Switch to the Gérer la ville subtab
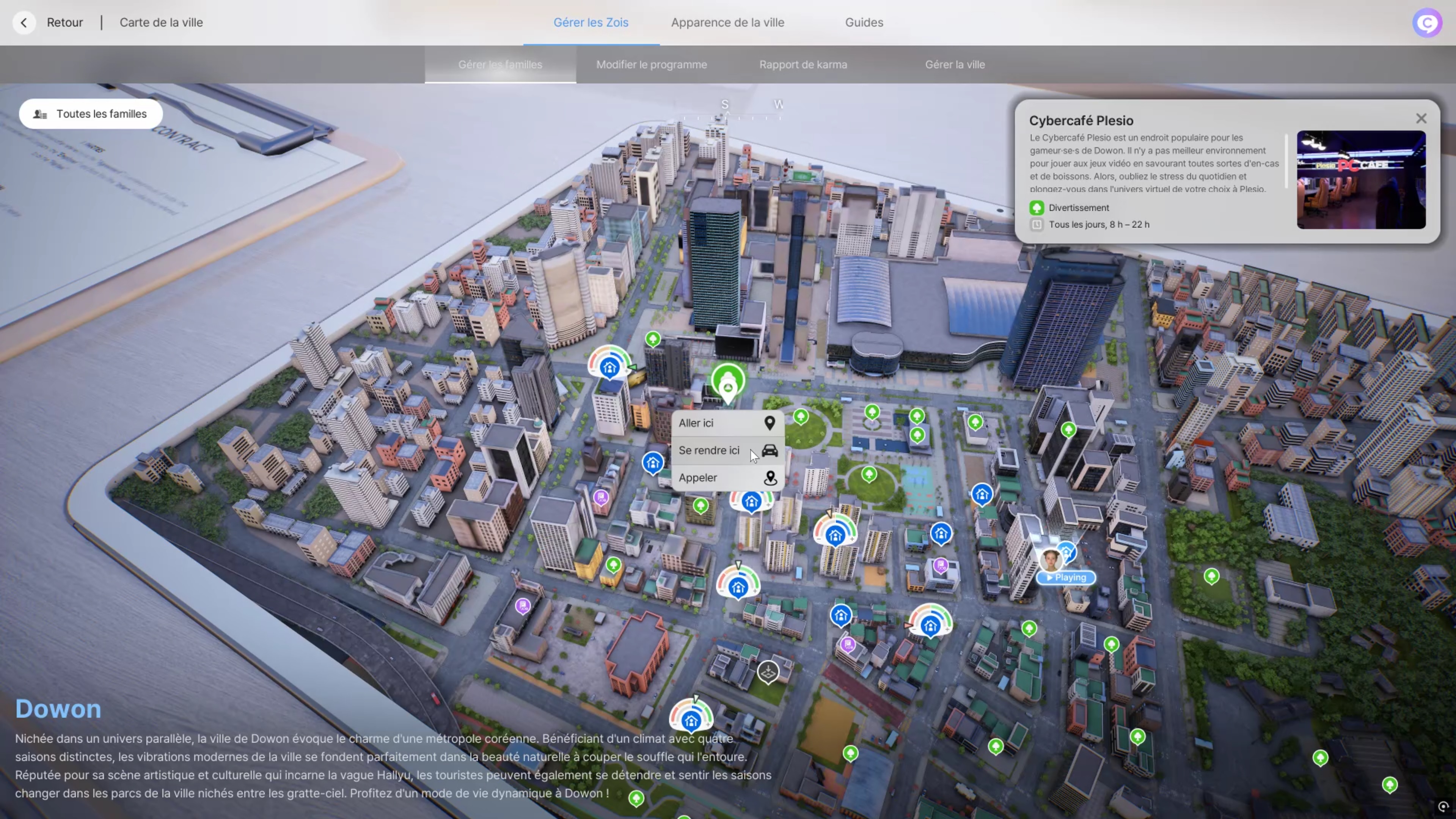This screenshot has height=819, width=1456. click(x=954, y=64)
